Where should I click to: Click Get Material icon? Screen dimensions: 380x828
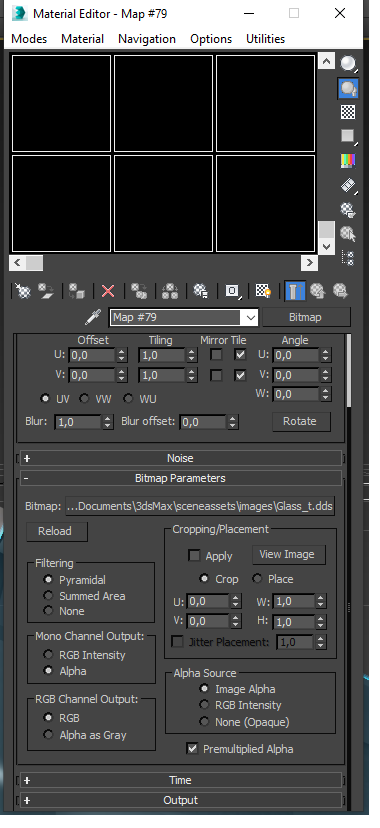point(22,291)
